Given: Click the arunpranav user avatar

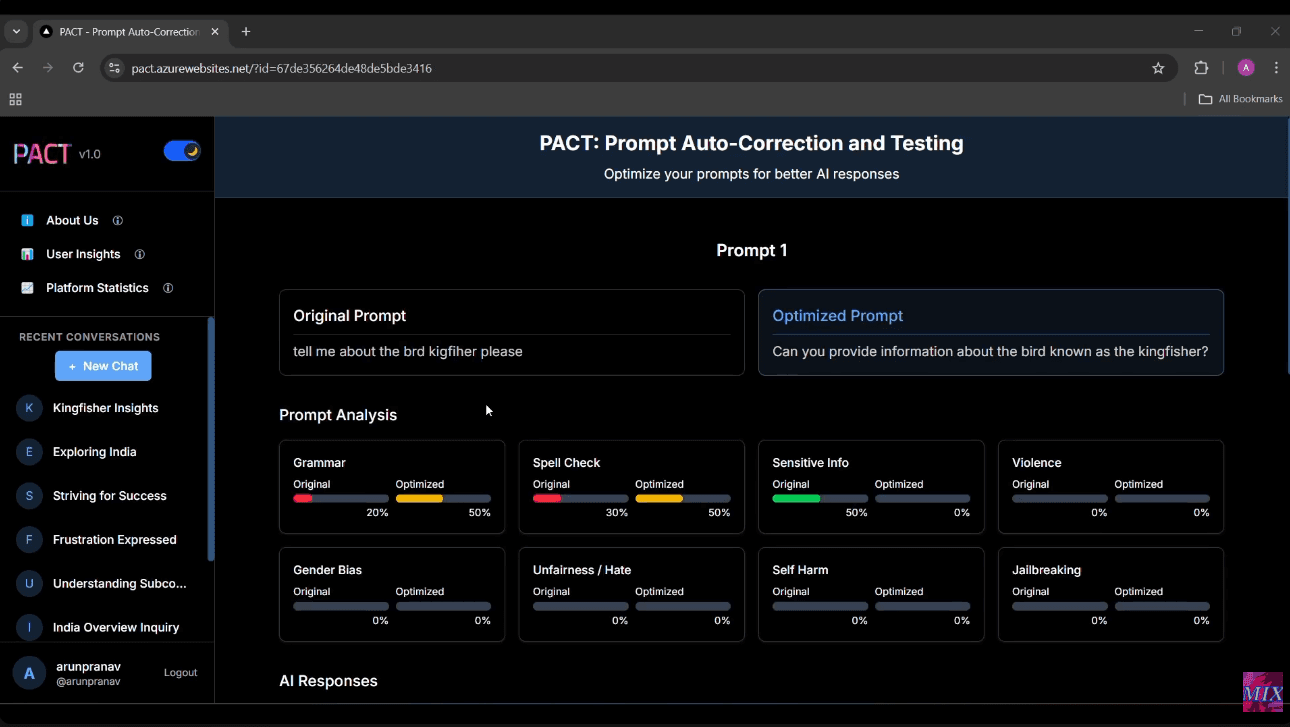Looking at the screenshot, I should (29, 673).
